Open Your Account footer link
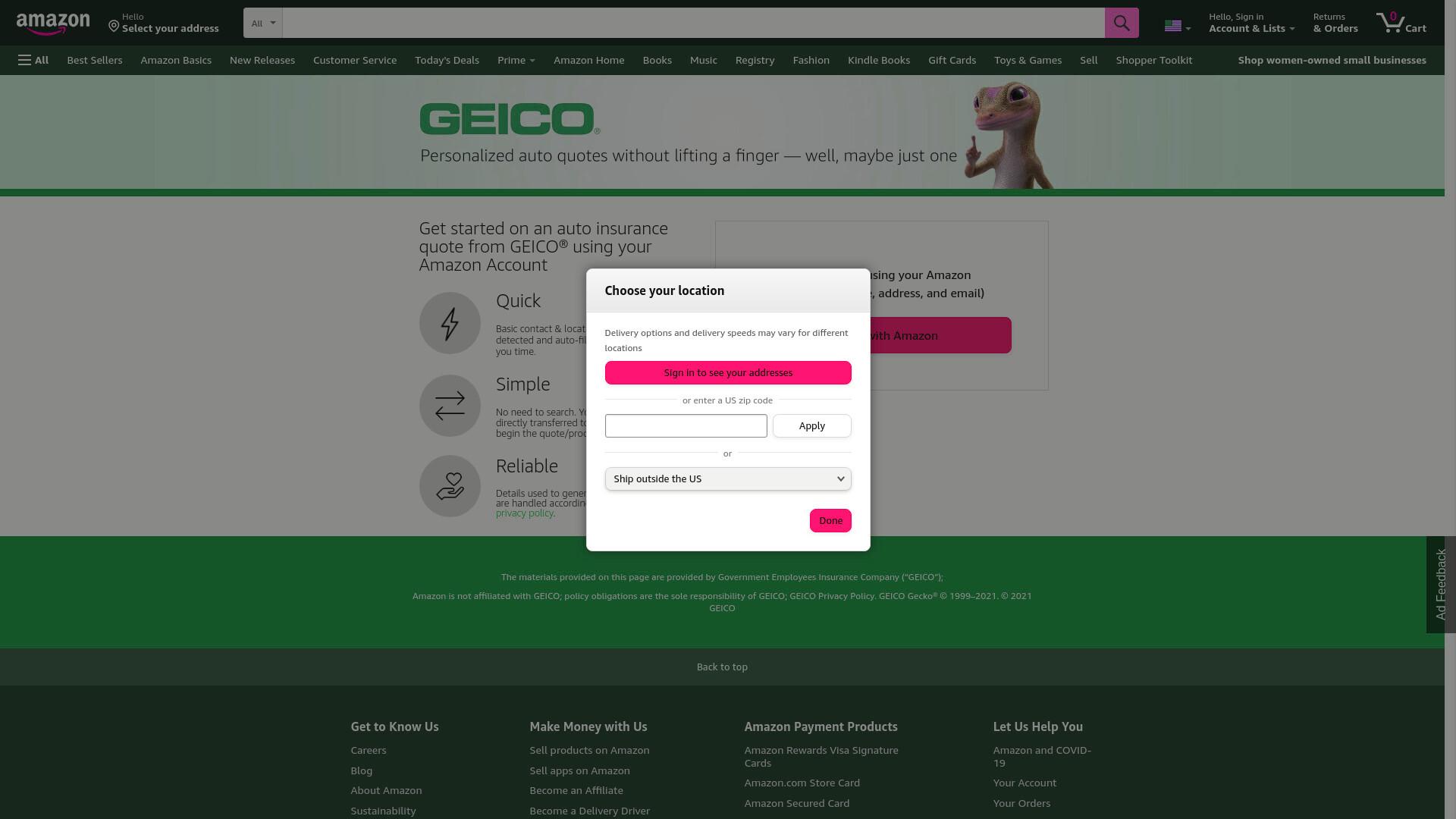 [1025, 783]
